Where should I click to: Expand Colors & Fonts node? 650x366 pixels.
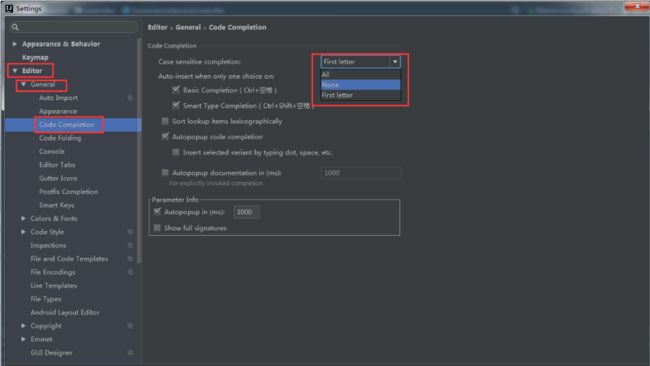[23, 218]
